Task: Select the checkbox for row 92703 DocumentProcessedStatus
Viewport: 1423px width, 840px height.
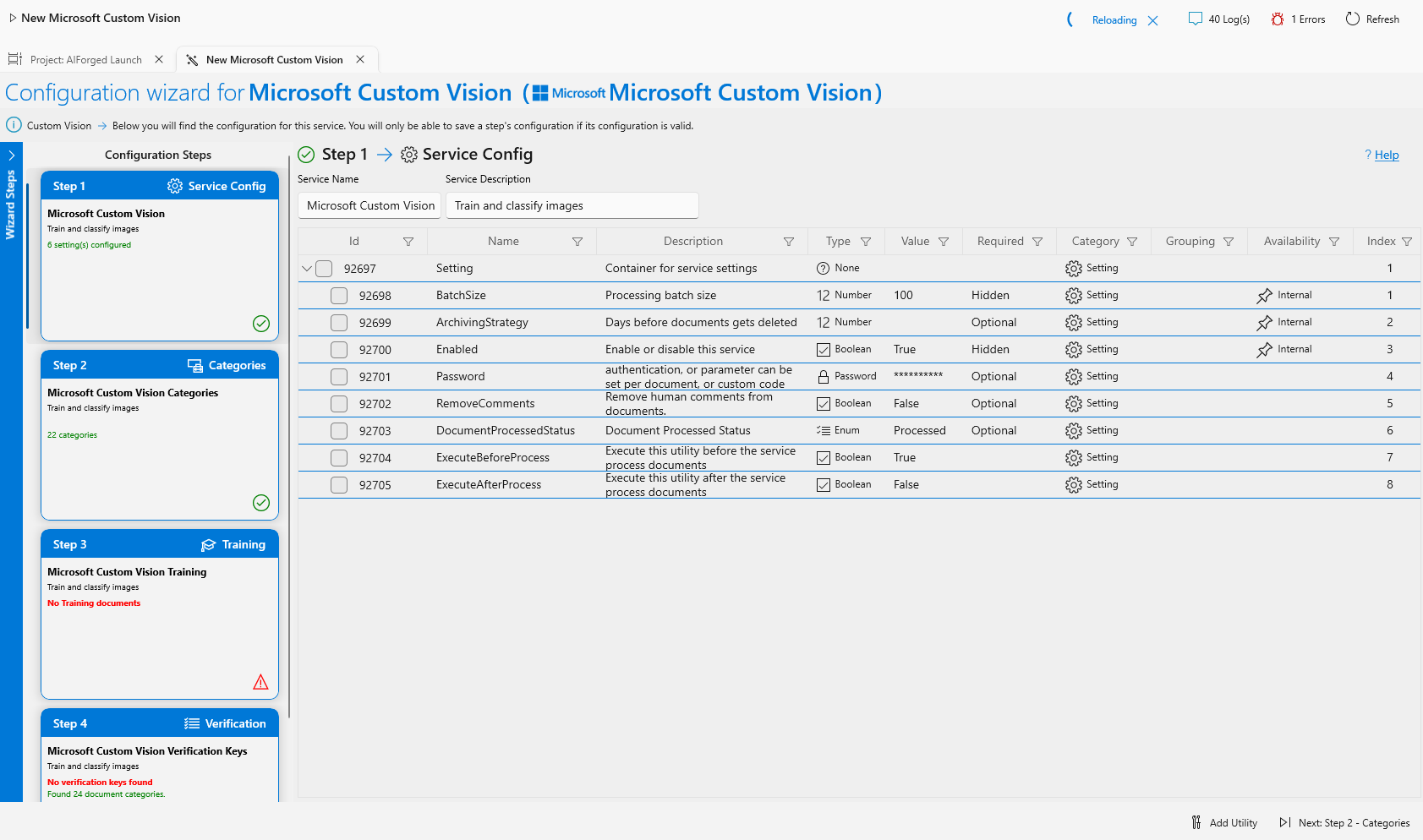Action: pos(339,431)
